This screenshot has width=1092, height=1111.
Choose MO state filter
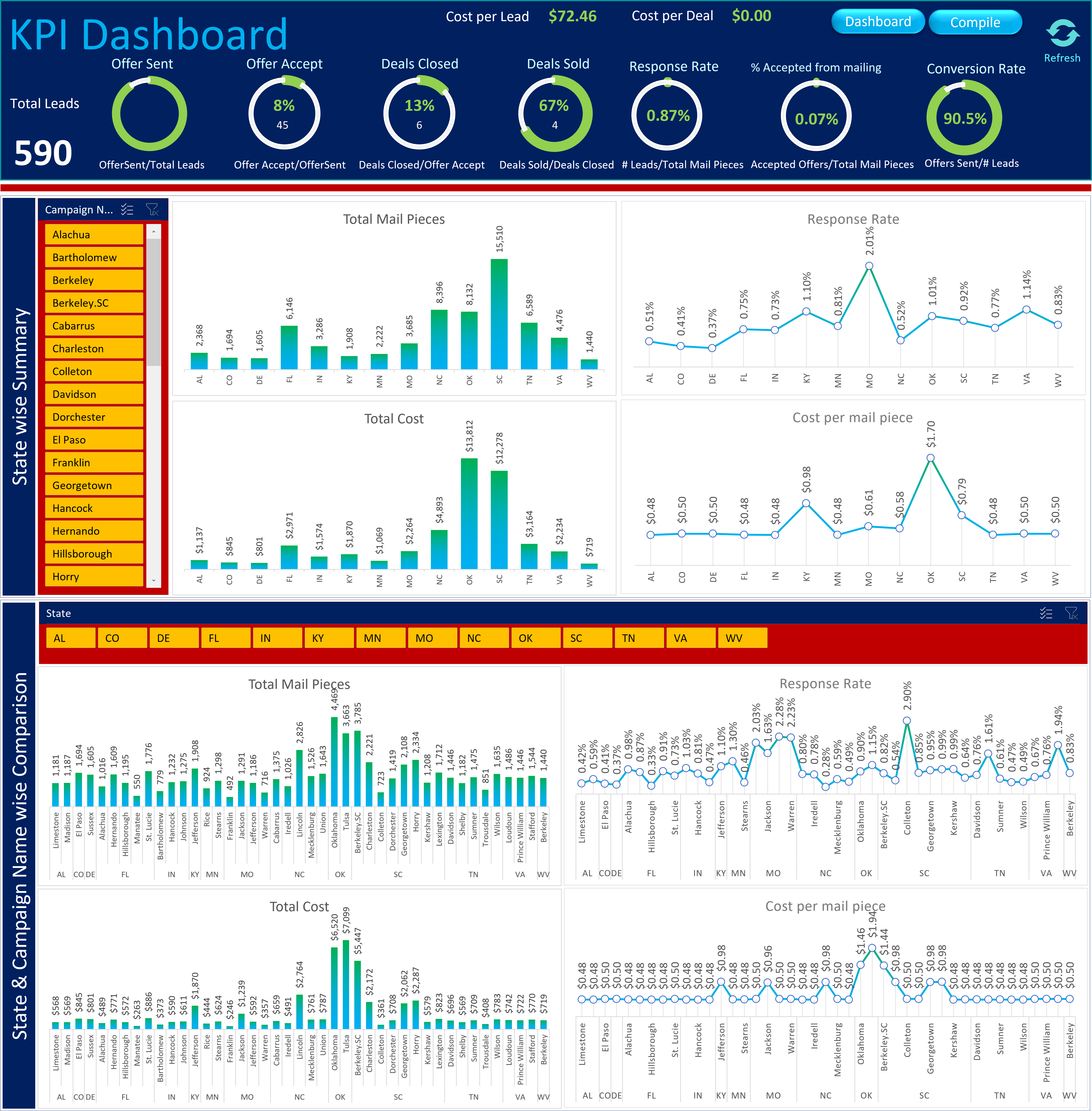[433, 638]
